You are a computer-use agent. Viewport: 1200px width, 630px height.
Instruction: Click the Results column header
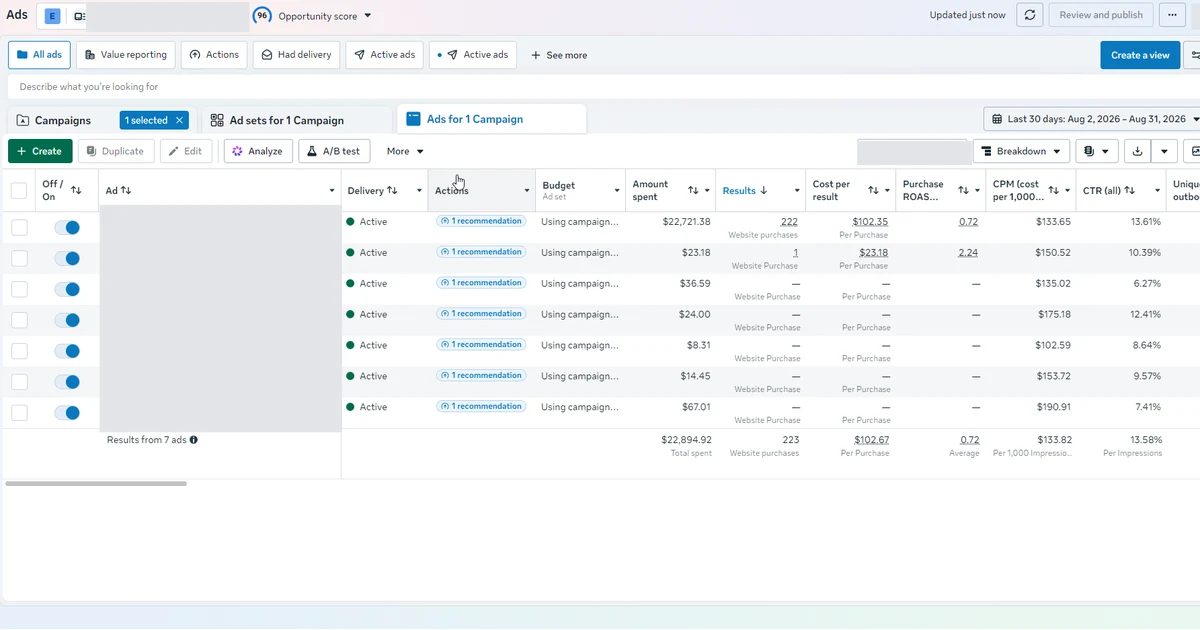pos(739,190)
